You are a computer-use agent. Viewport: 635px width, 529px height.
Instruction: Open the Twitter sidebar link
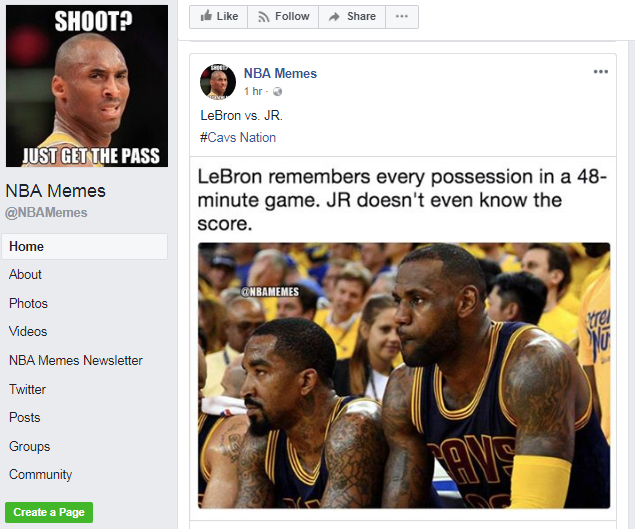(x=27, y=389)
